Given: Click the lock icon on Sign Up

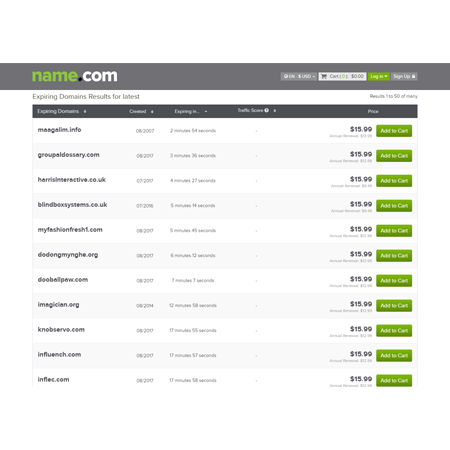Looking at the screenshot, I should pyautogui.click(x=413, y=76).
